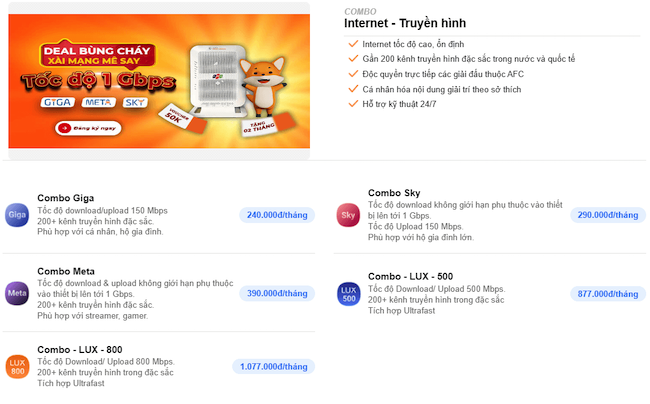Click the orange LUX 800 icon

(17, 367)
